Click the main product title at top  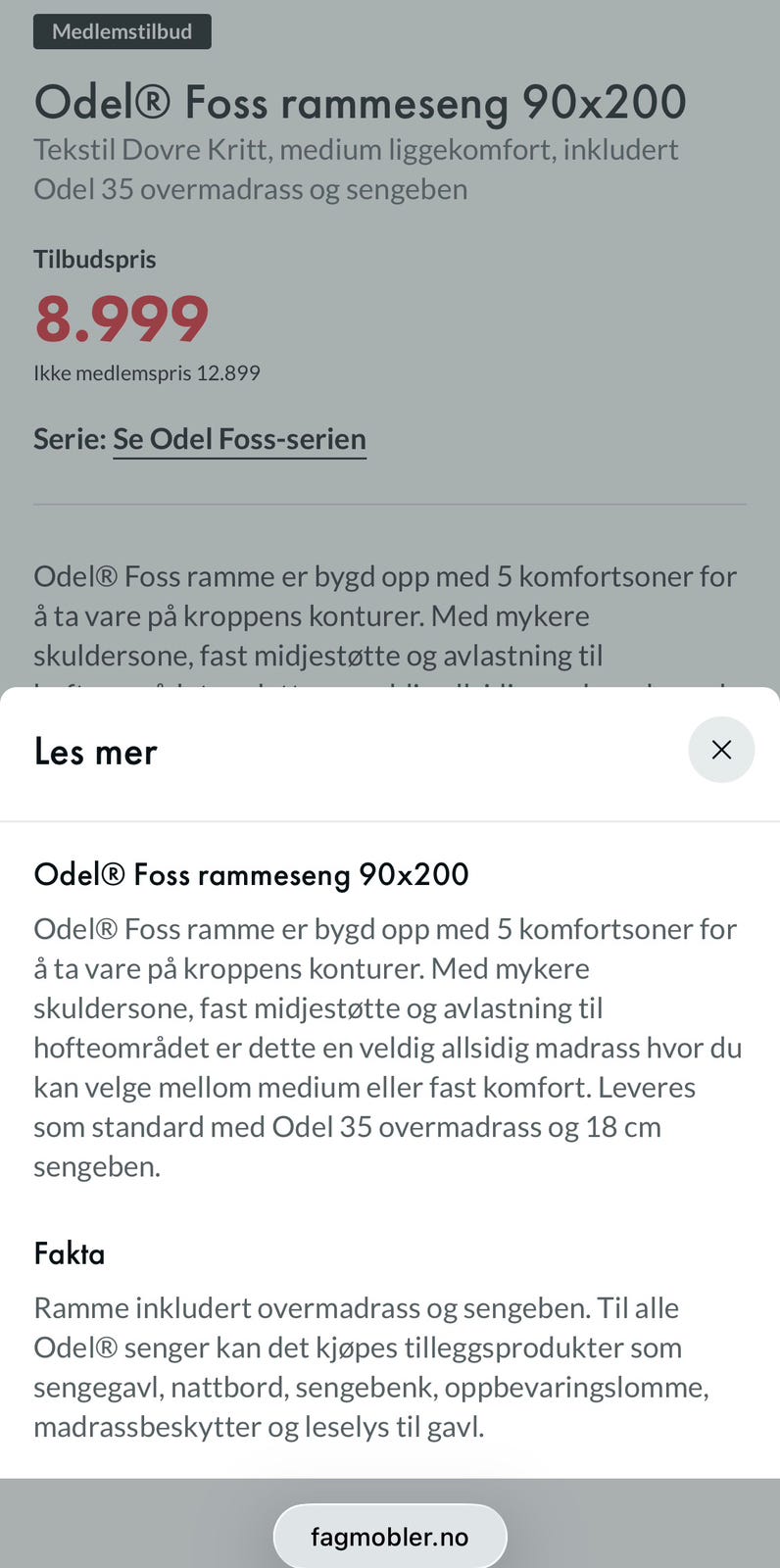[x=361, y=102]
